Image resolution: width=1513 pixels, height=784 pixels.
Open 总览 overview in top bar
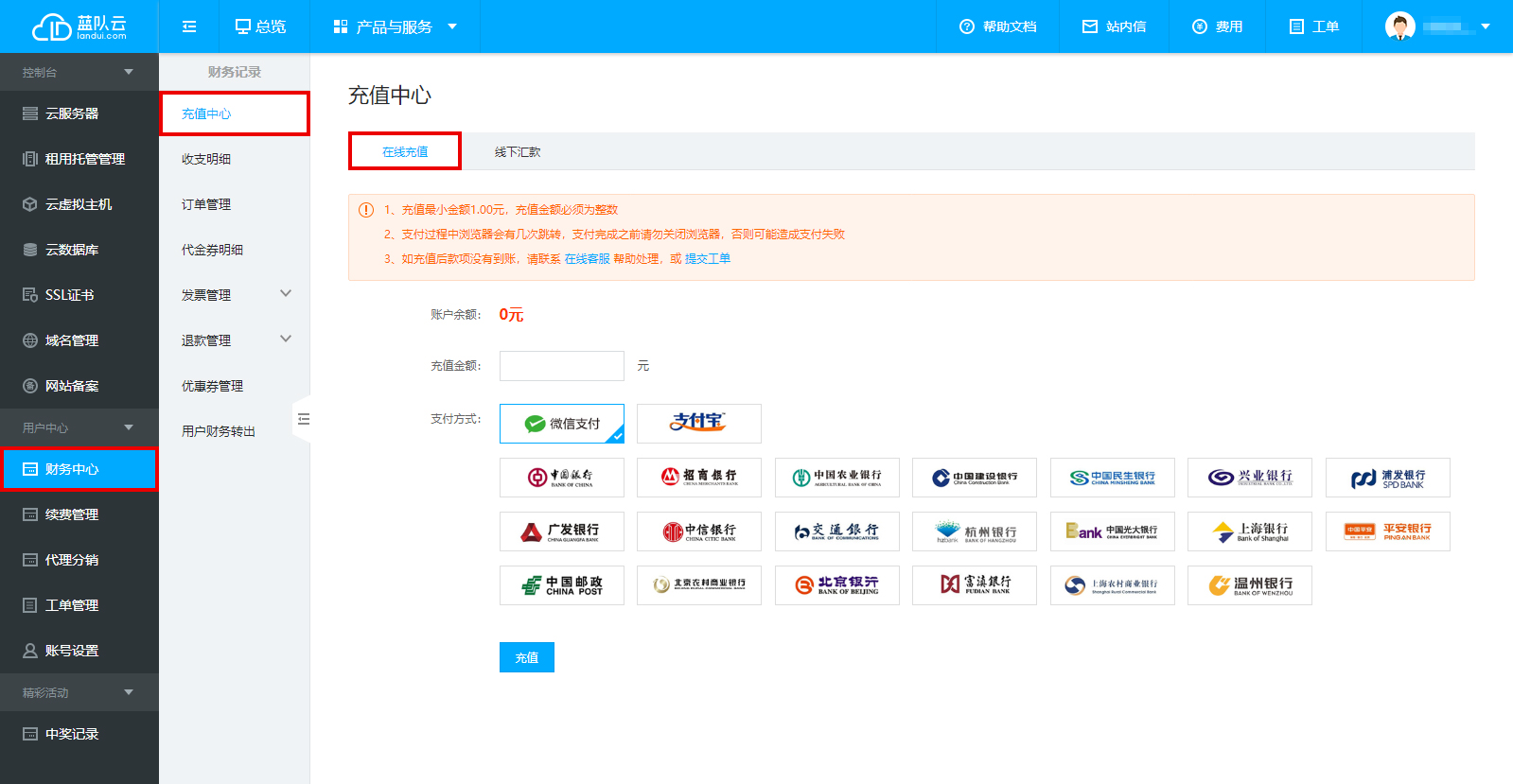pos(260,26)
